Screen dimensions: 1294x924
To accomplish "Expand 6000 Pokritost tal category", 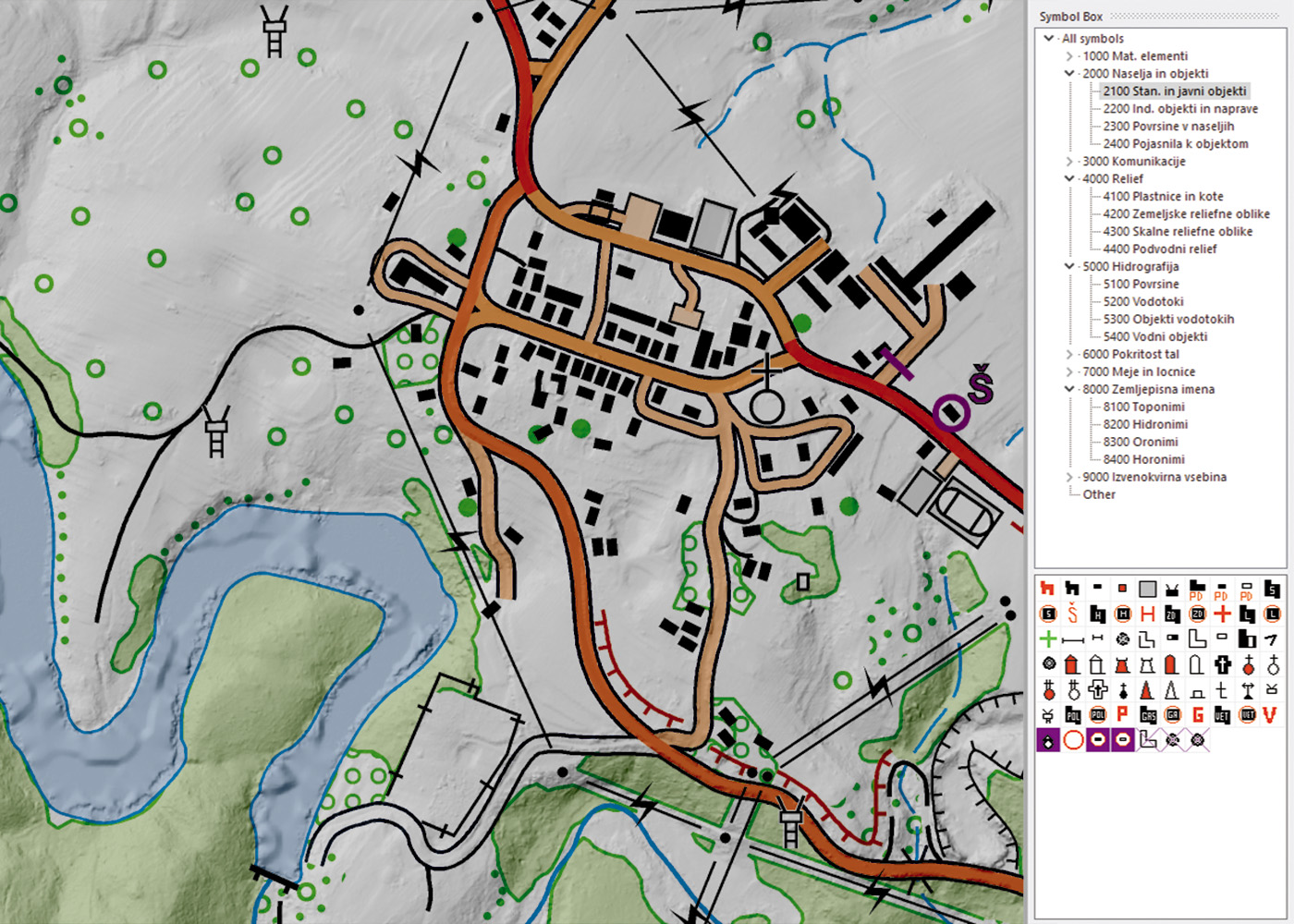I will click(x=1069, y=355).
